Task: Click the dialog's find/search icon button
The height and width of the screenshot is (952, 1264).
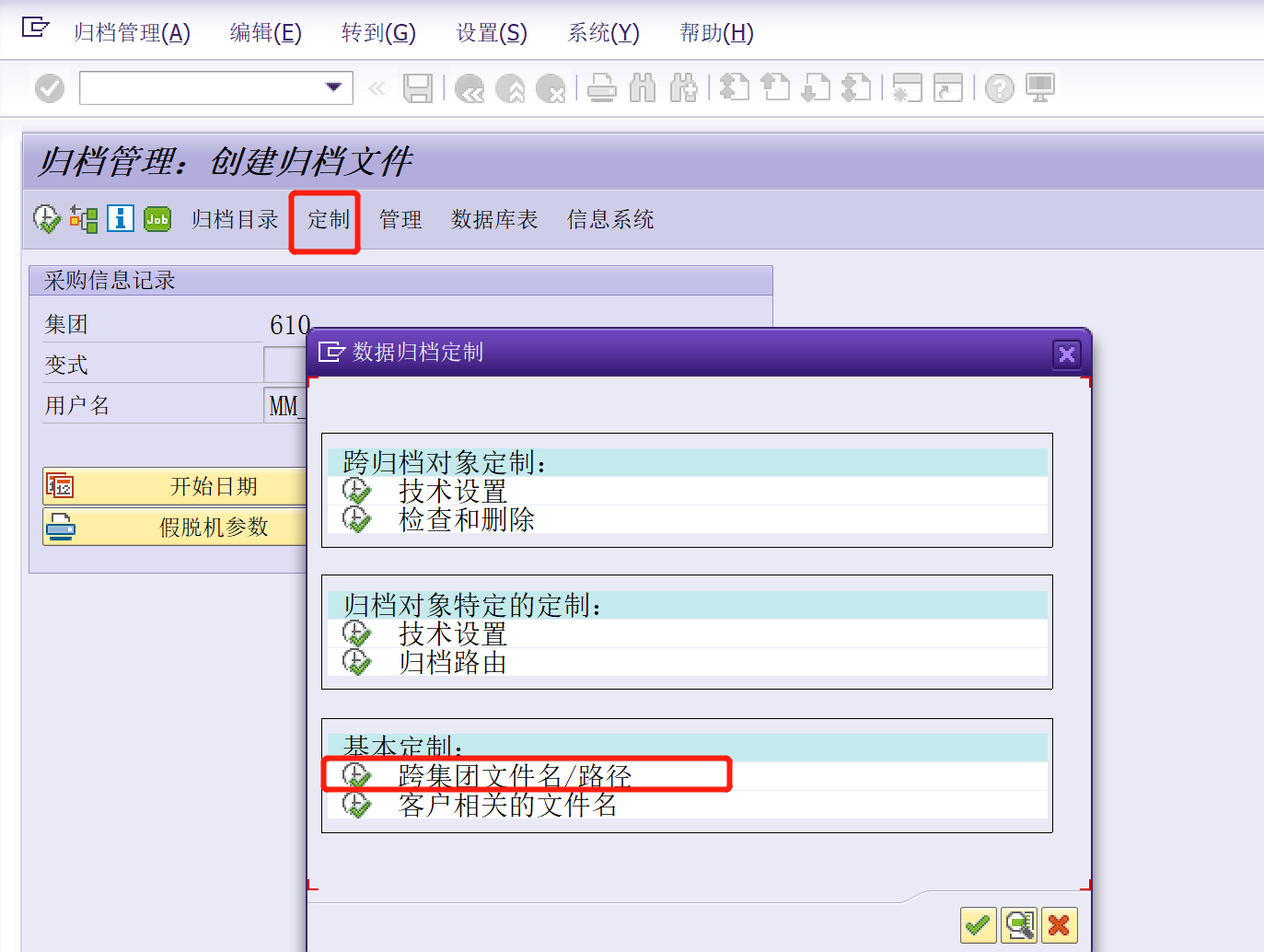Action: [1018, 924]
